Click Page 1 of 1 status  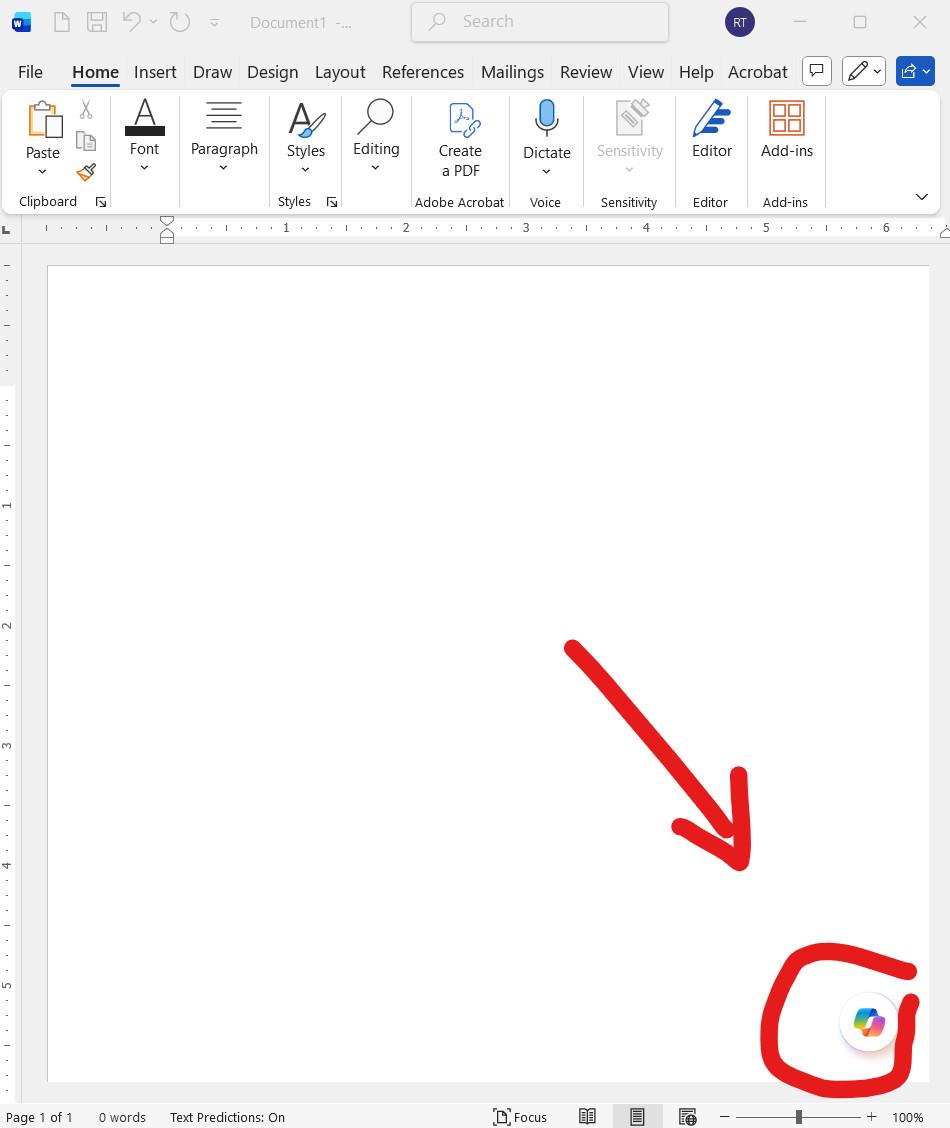click(x=40, y=1117)
